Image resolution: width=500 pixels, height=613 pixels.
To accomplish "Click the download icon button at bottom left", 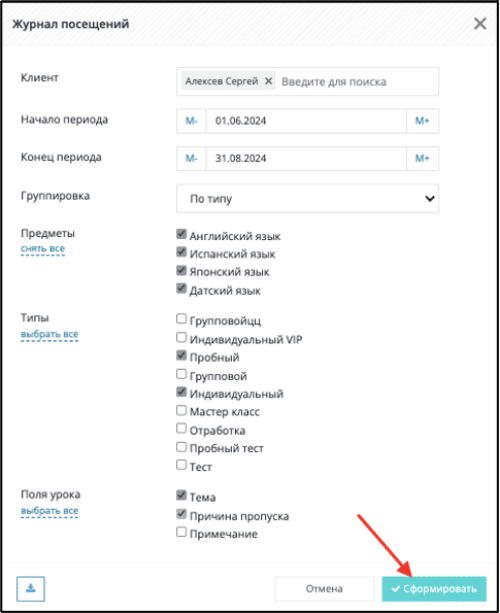I will coord(30,588).
